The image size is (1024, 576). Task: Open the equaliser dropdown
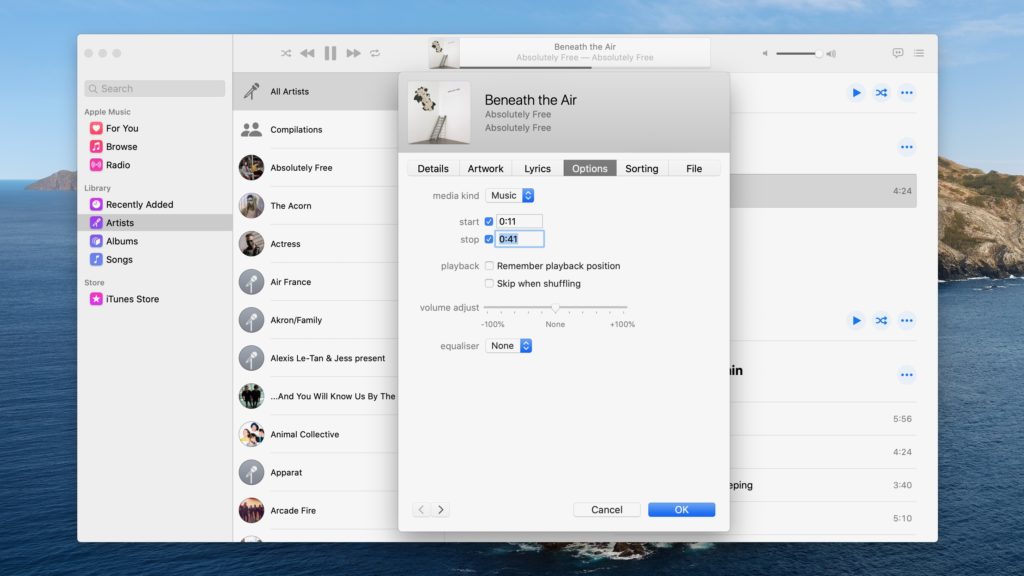(509, 346)
